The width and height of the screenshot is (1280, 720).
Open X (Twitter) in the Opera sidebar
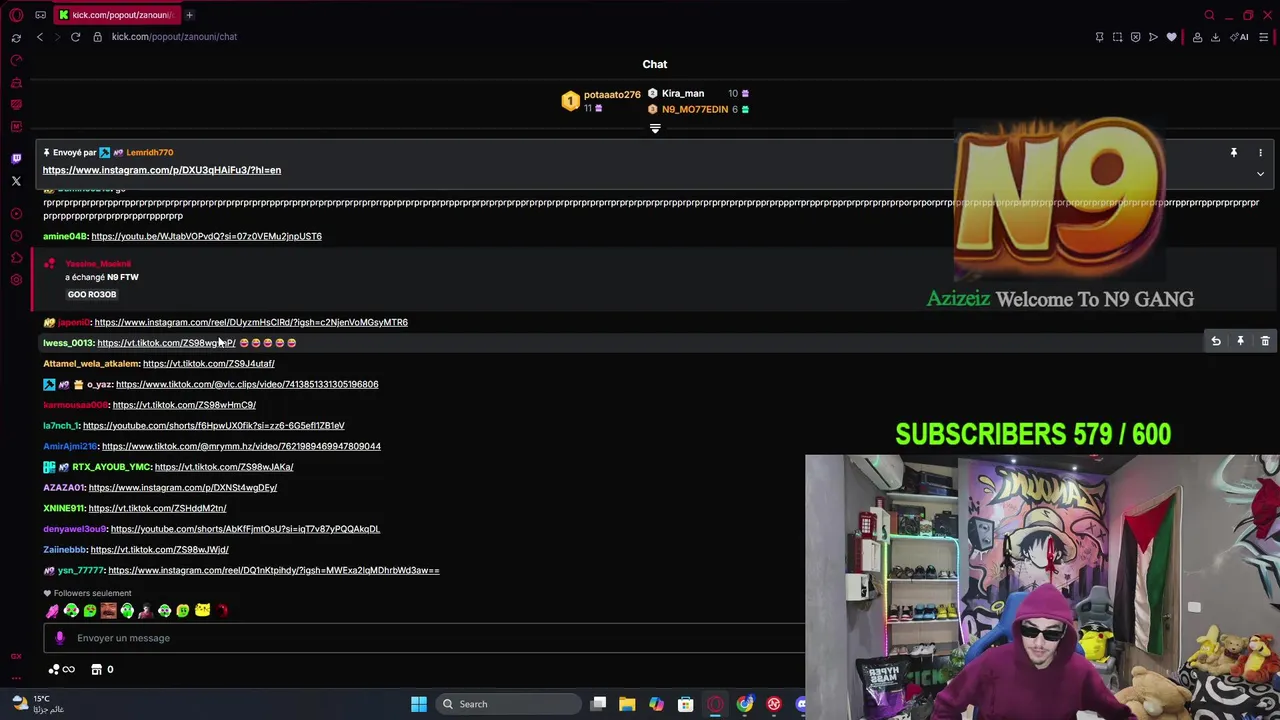[16, 181]
